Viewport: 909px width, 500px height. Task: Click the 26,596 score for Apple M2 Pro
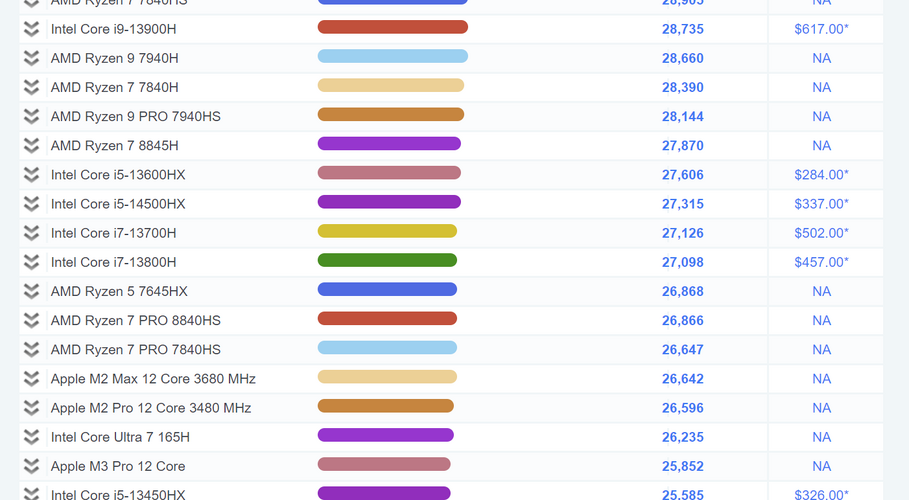[x=683, y=408]
